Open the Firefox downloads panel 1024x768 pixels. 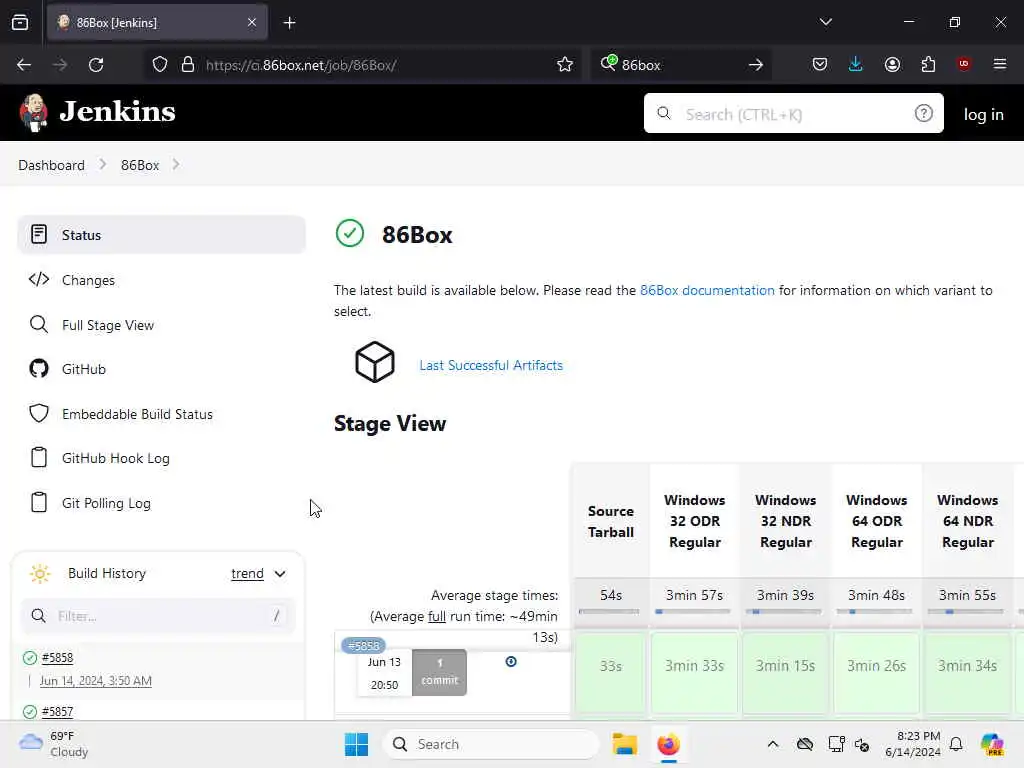[x=856, y=64]
